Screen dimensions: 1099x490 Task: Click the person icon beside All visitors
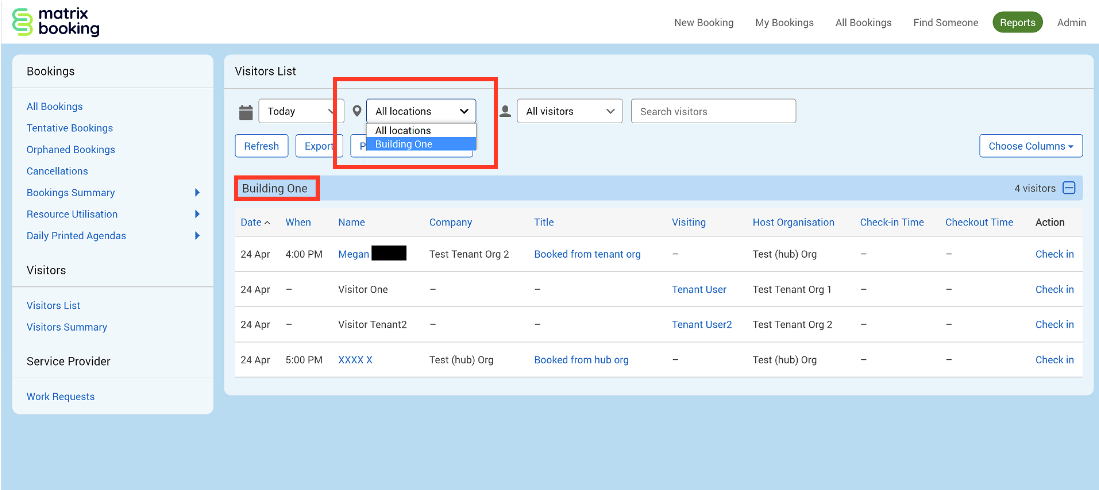(506, 112)
